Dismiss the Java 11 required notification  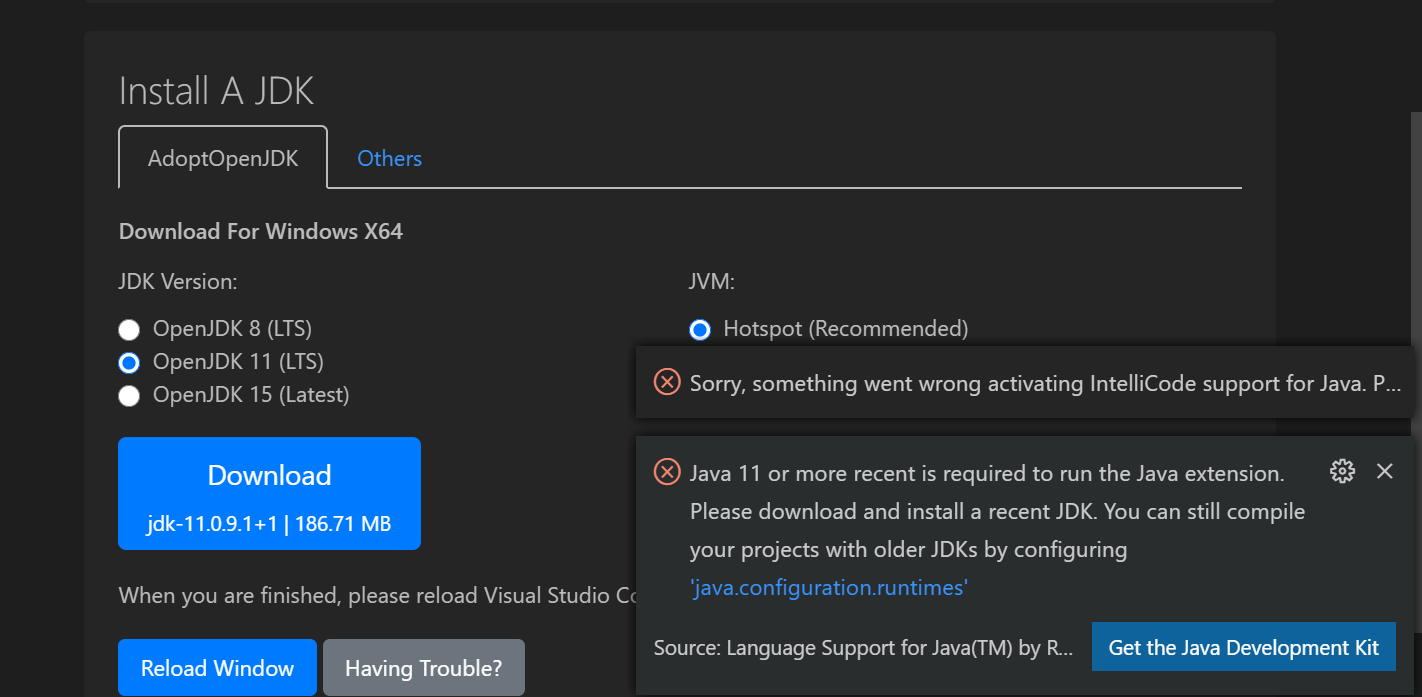coord(1385,471)
